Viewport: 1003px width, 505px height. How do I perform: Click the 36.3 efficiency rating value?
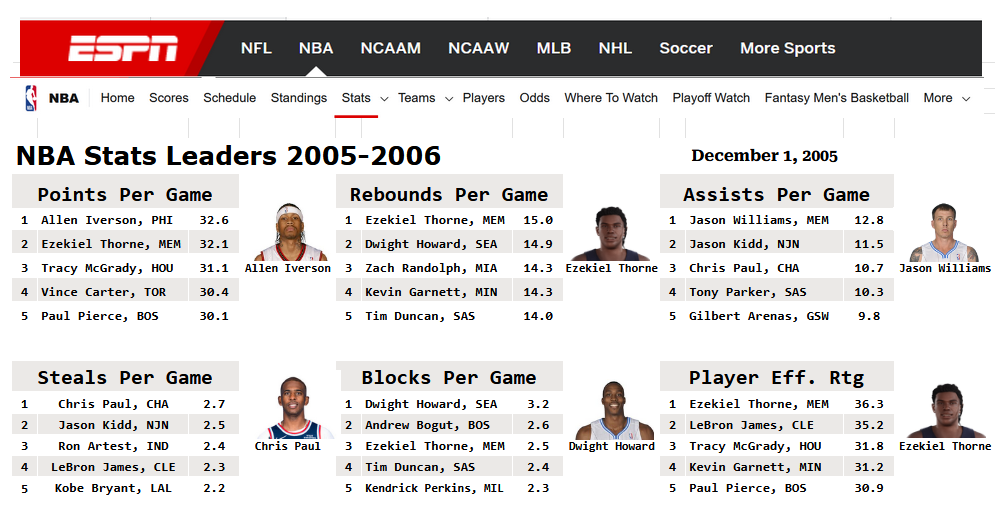869,404
